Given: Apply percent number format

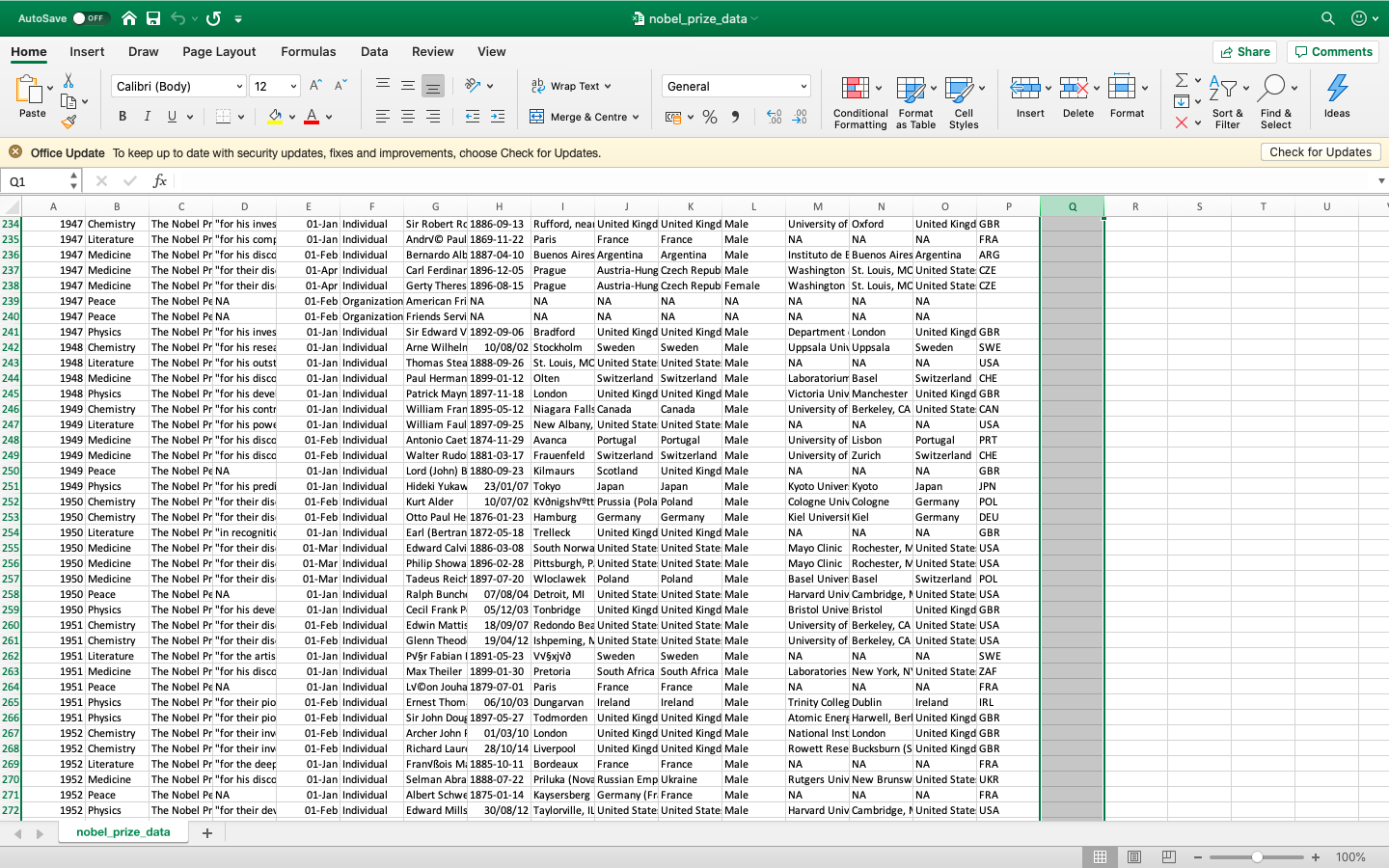Looking at the screenshot, I should point(710,117).
